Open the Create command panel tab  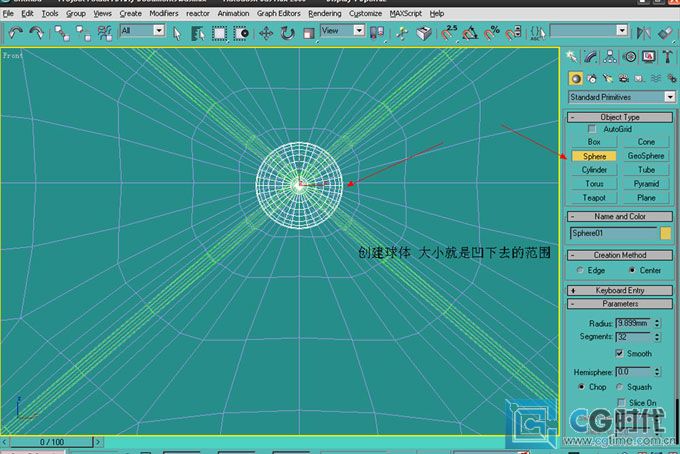point(572,56)
